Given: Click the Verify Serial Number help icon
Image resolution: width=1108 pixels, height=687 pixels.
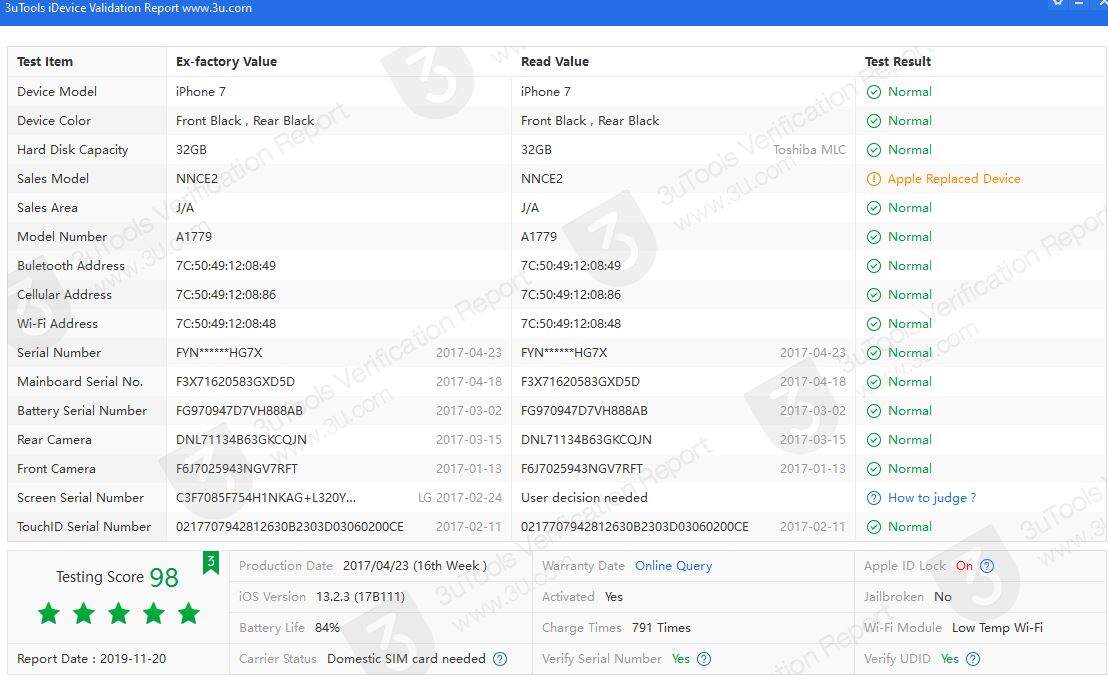Looking at the screenshot, I should pyautogui.click(x=704, y=659).
